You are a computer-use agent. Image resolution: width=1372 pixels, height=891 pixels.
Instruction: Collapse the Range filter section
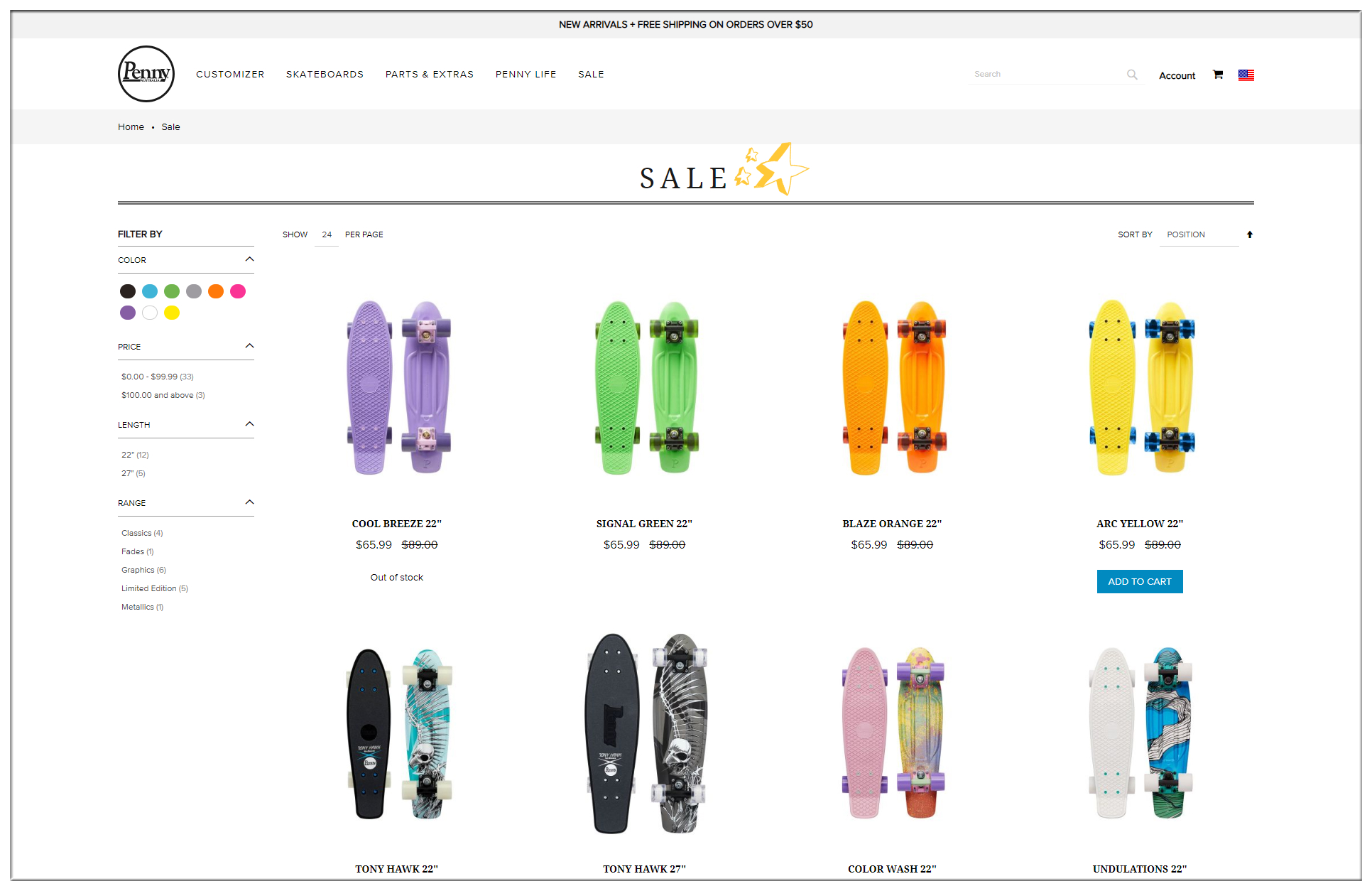click(249, 502)
